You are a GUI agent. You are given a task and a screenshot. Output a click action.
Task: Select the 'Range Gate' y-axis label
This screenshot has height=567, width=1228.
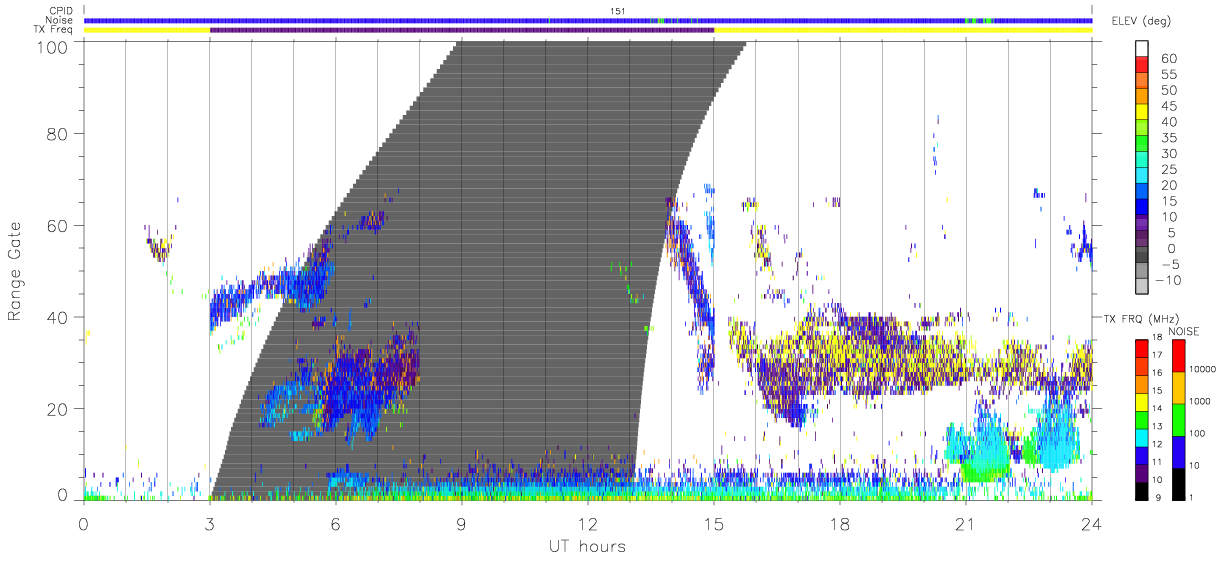tap(16, 271)
